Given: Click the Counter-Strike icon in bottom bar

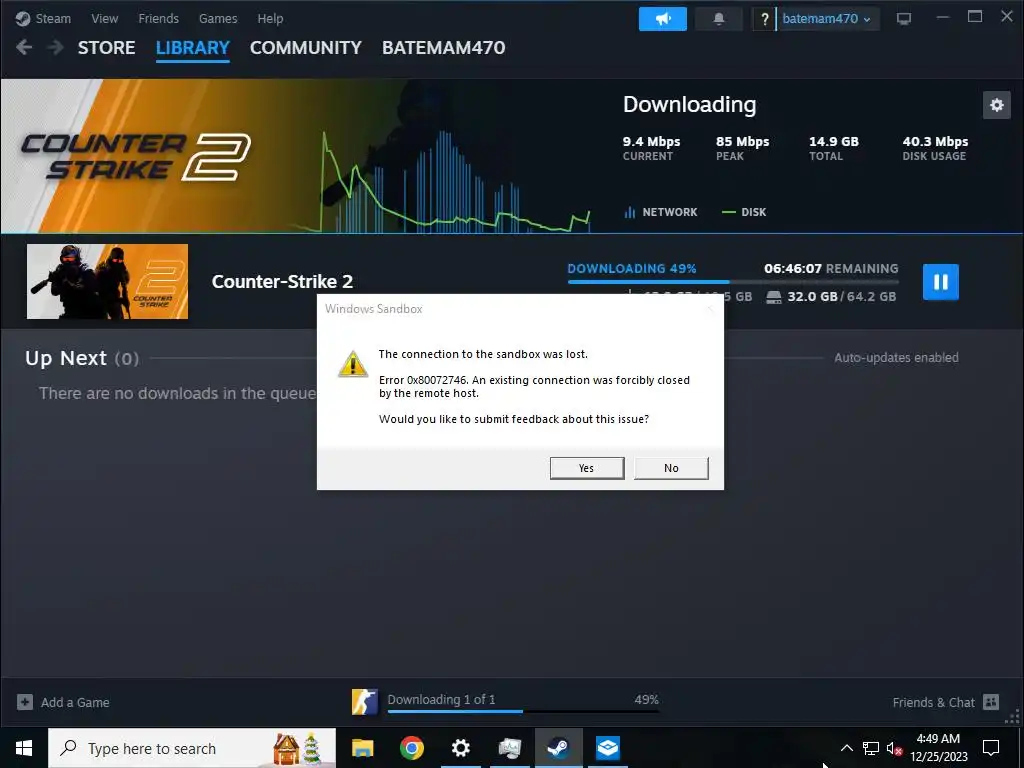Looking at the screenshot, I should 364,702.
